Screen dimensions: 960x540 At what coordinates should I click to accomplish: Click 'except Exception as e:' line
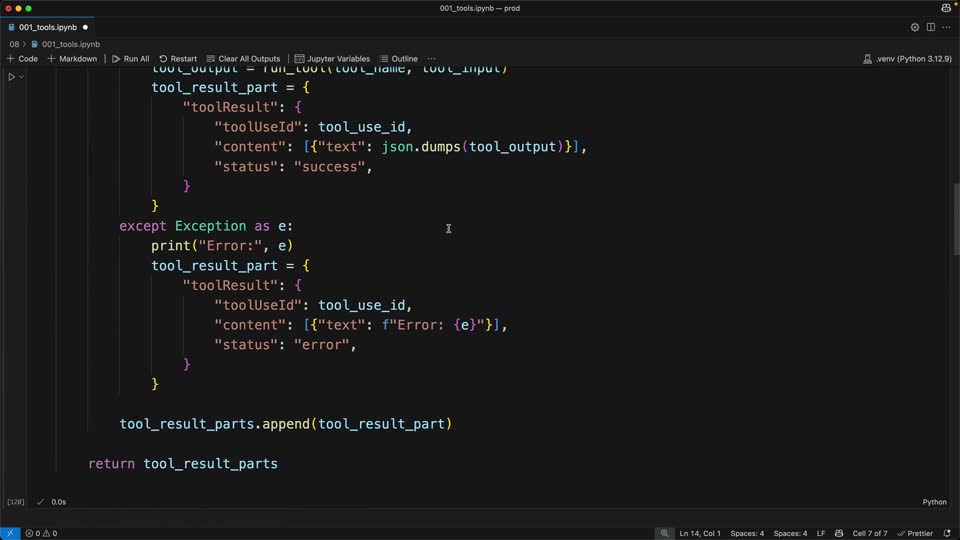point(206,226)
